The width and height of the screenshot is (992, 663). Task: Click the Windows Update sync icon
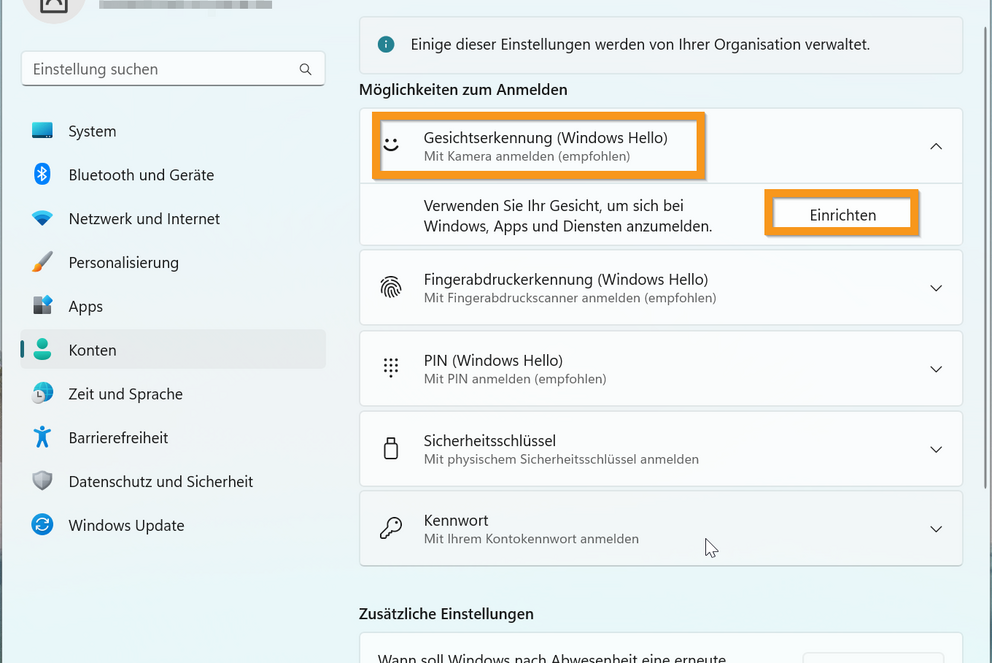coord(42,525)
